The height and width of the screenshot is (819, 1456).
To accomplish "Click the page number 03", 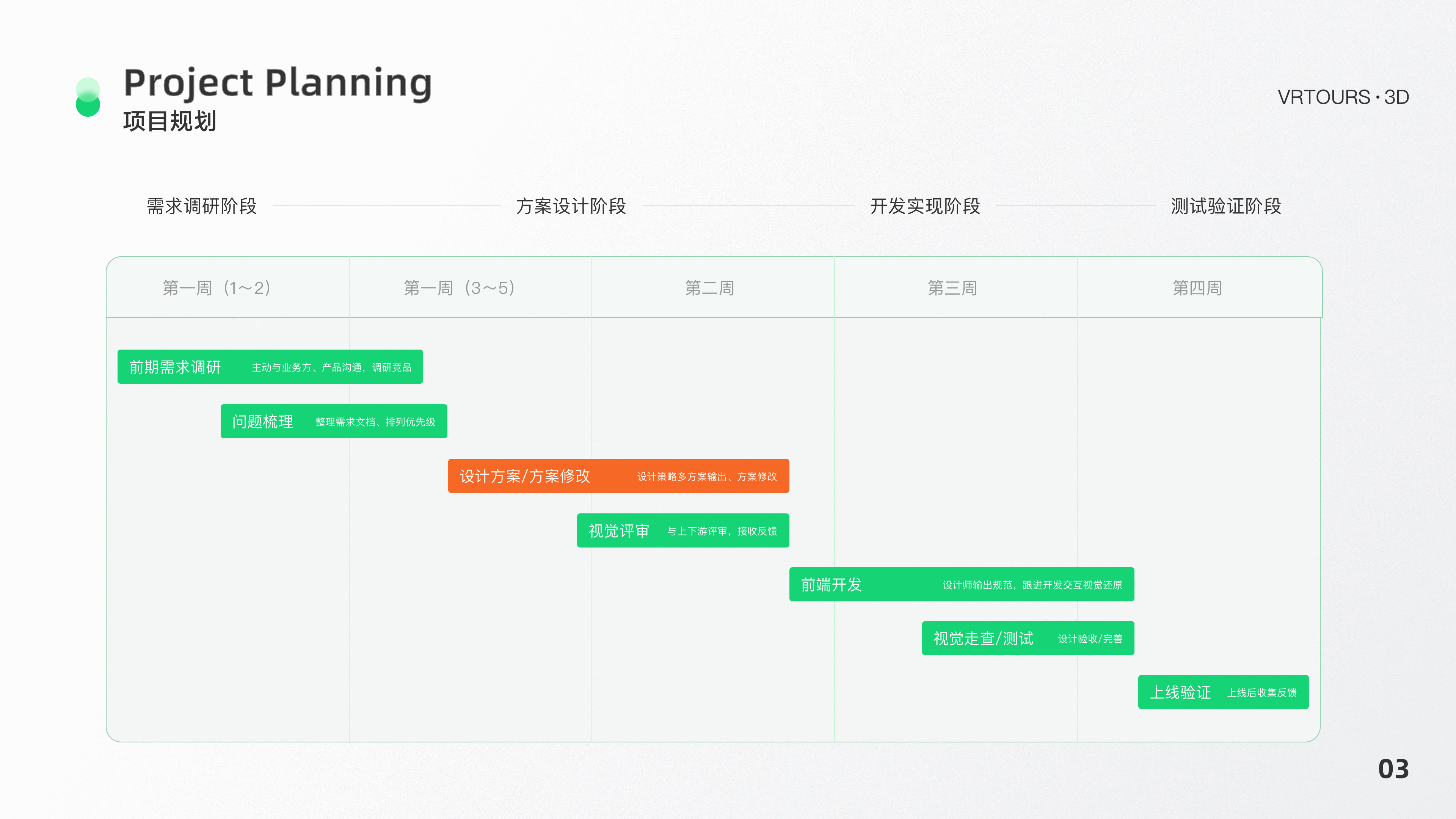I will click(x=1393, y=769).
